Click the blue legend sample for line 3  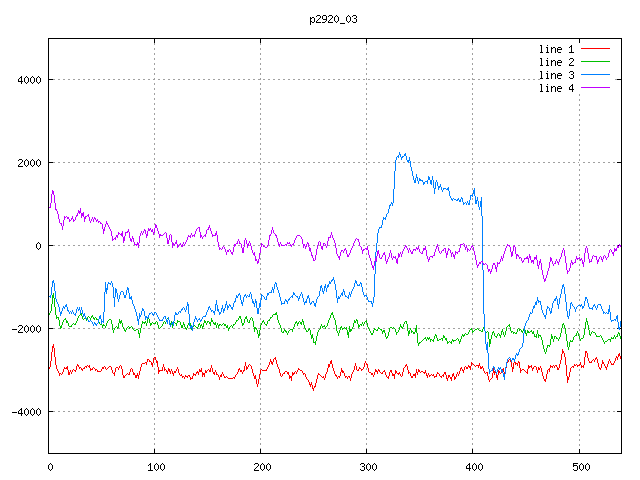[x=595, y=75]
